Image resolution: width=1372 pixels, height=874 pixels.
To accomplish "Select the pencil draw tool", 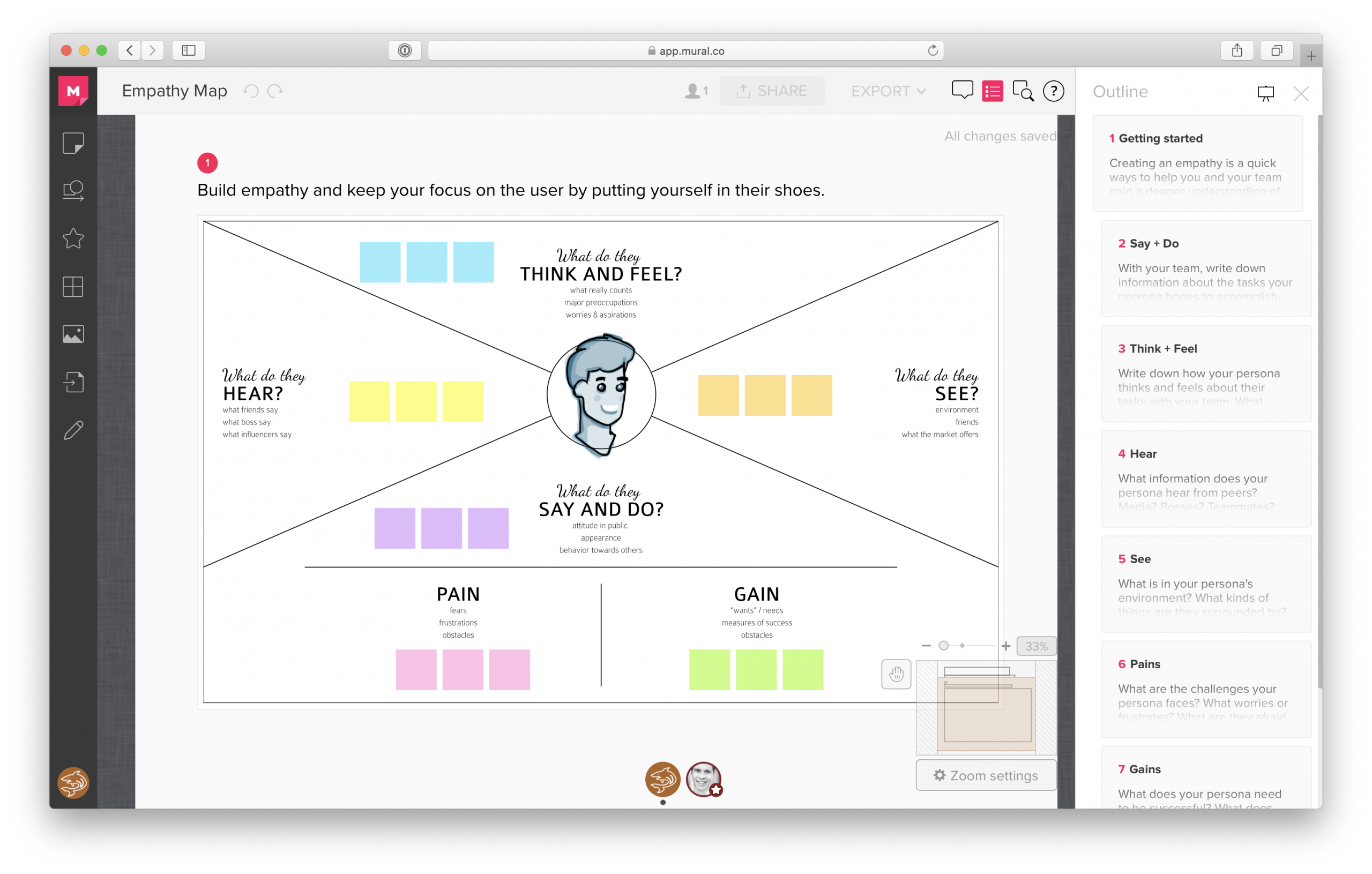I will (x=73, y=431).
